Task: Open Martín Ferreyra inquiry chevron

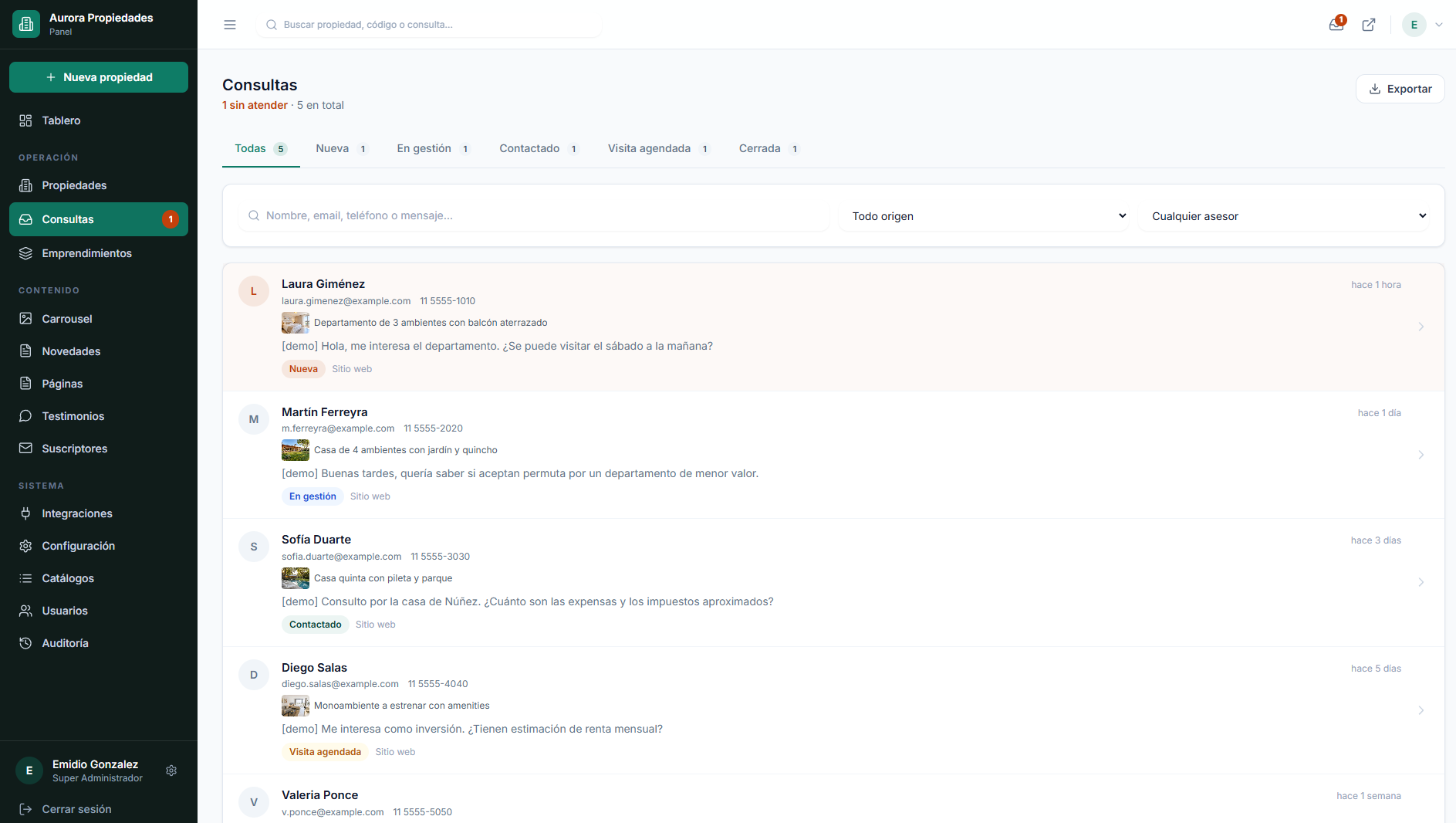Action: click(1421, 455)
